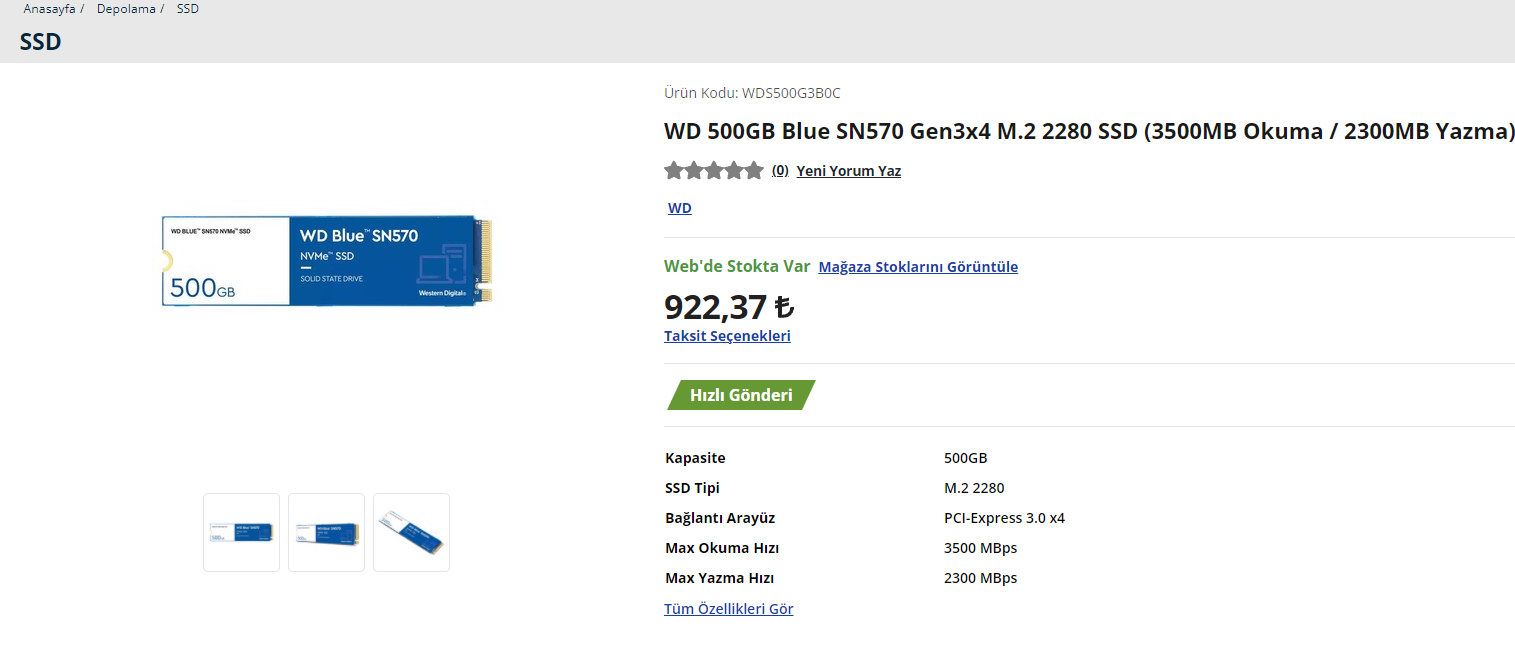The width and height of the screenshot is (1515, 646).
Task: Click the first rating star
Action: click(x=674, y=171)
